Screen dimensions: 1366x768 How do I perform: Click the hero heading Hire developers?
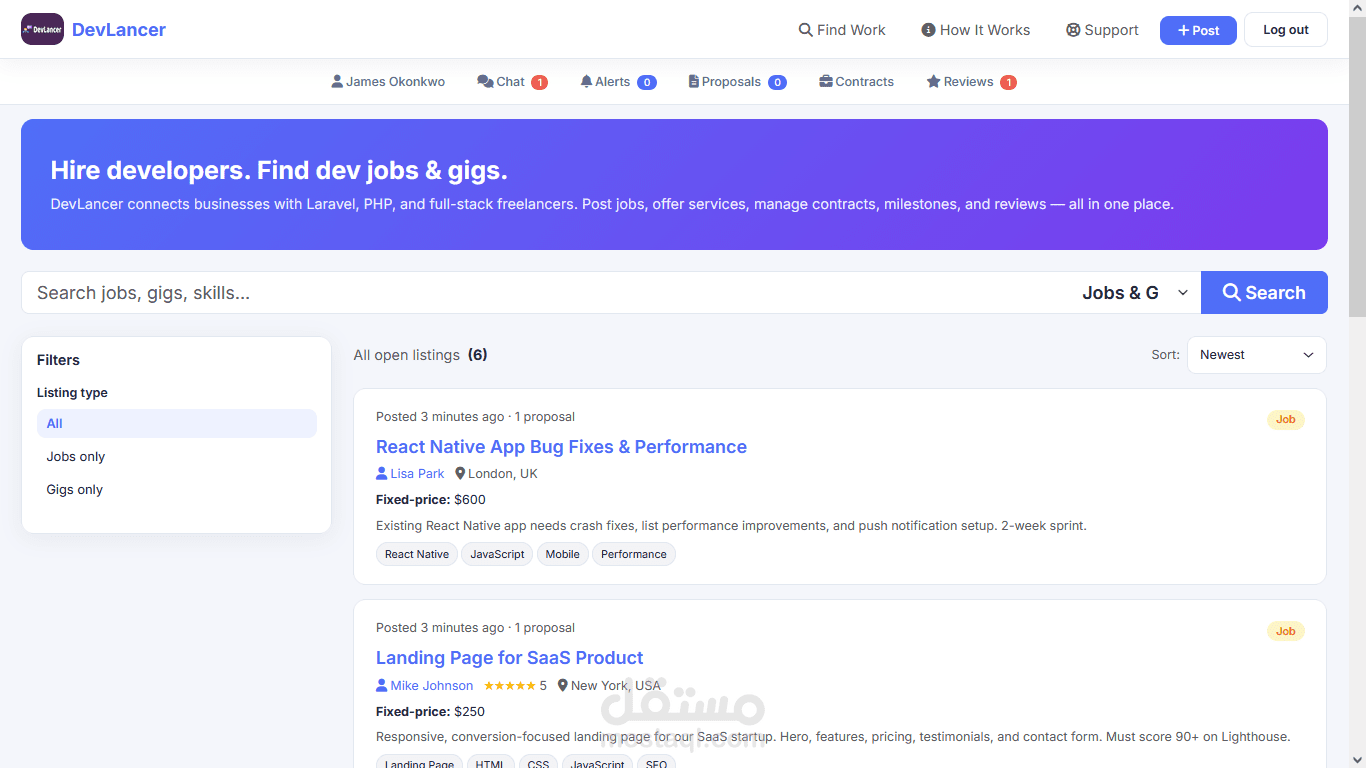pos(279,170)
